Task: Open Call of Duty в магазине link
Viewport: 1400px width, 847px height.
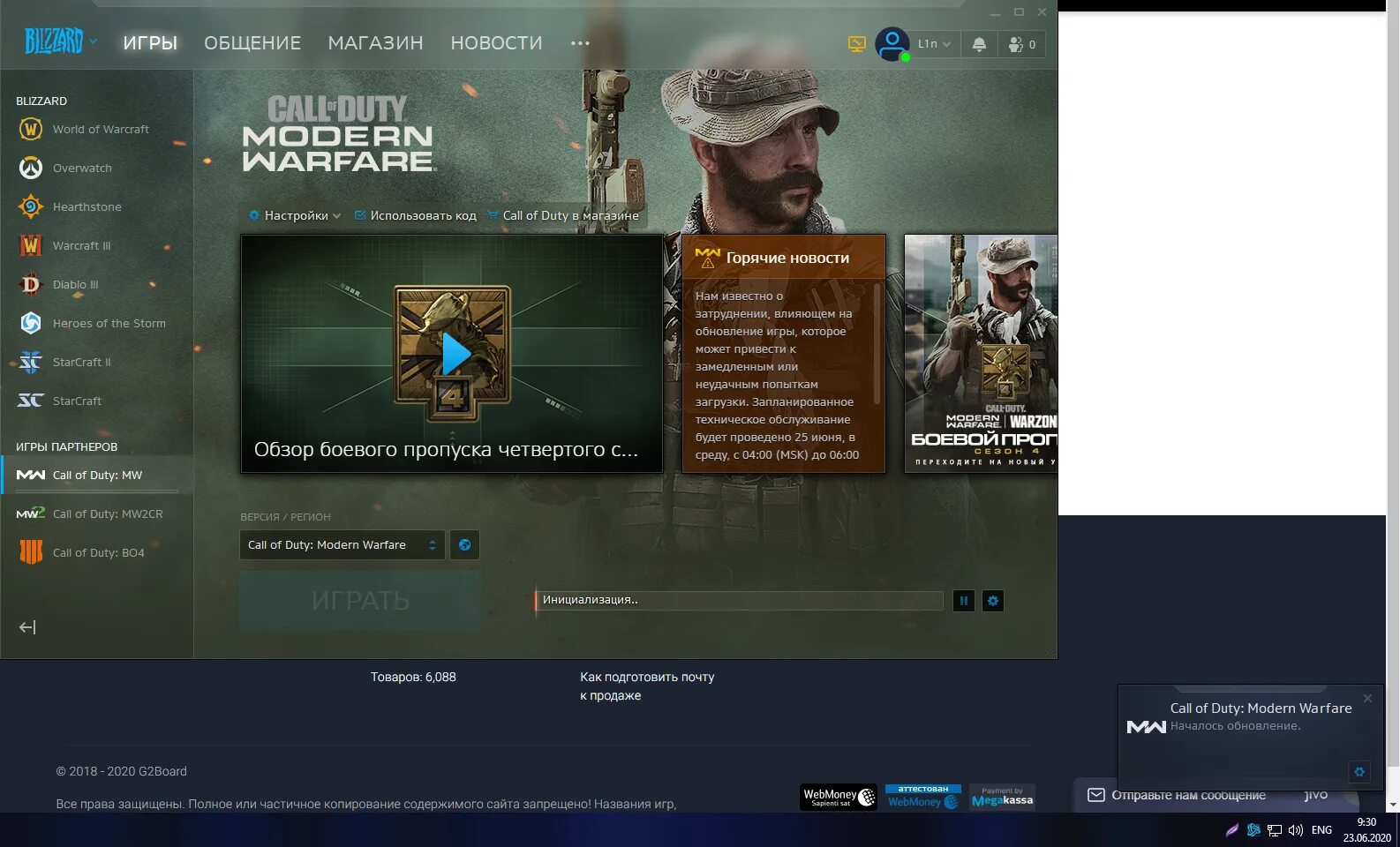Action: click(562, 215)
